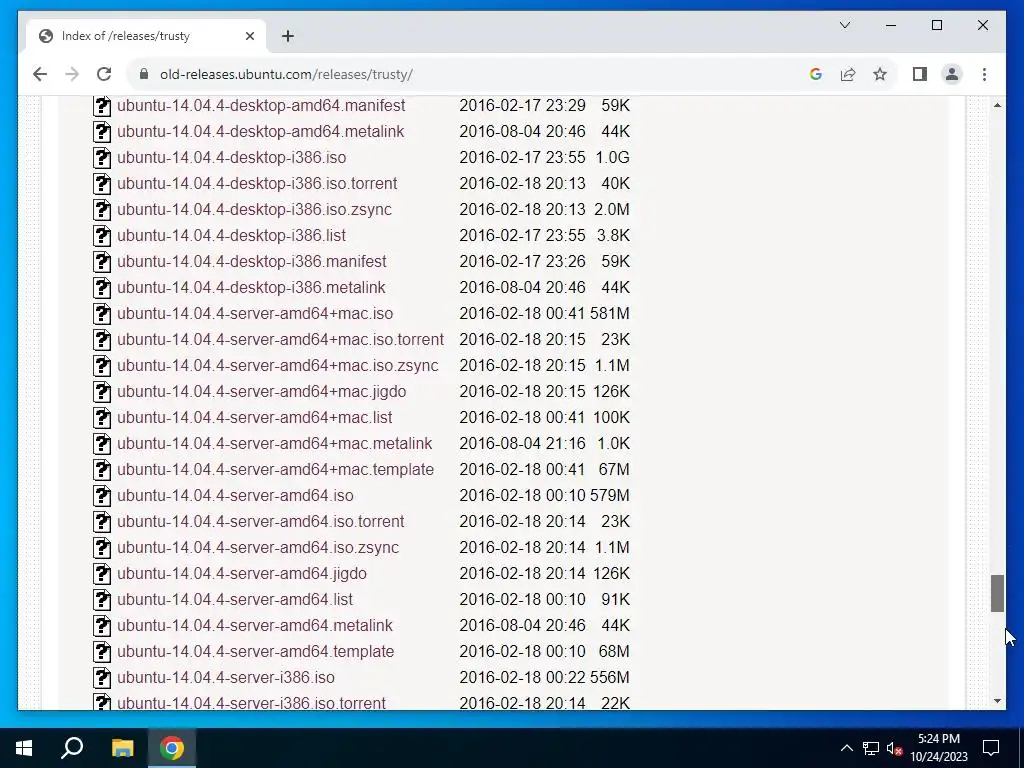Open ubuntu-14.04.4-desktop-i386.iso.torrent link

[257, 184]
